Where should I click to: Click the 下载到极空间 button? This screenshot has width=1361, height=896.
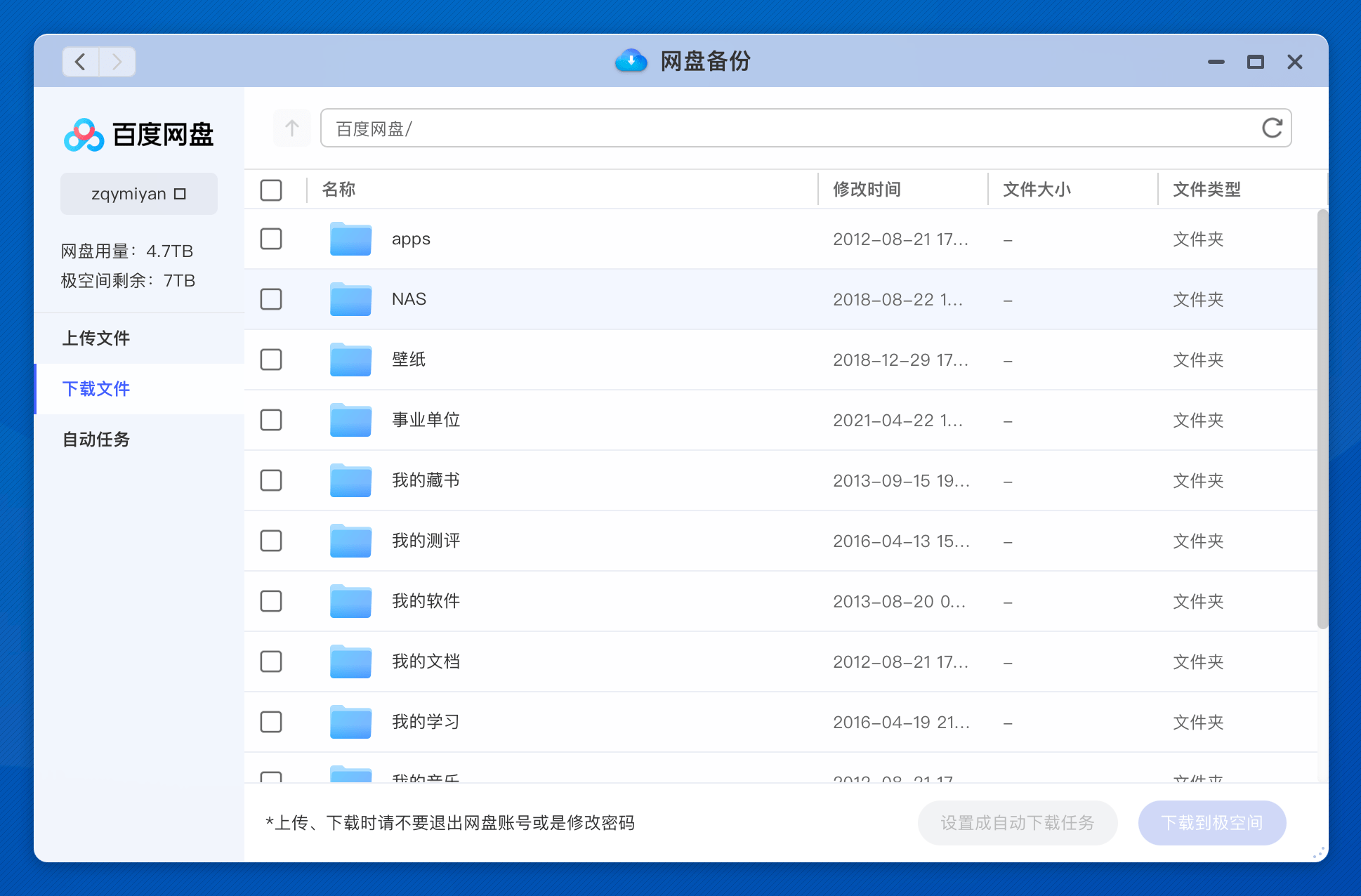click(x=1212, y=822)
